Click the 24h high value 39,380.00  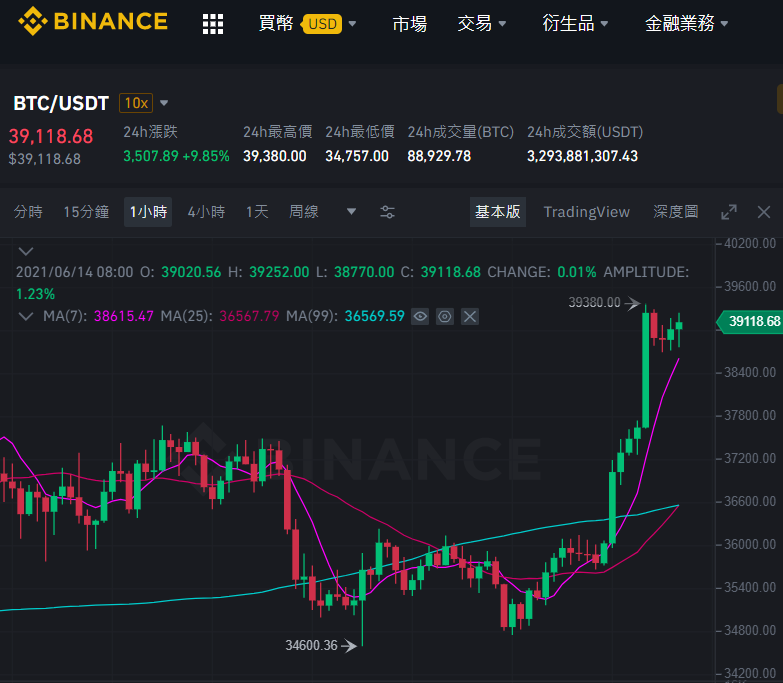tap(275, 156)
